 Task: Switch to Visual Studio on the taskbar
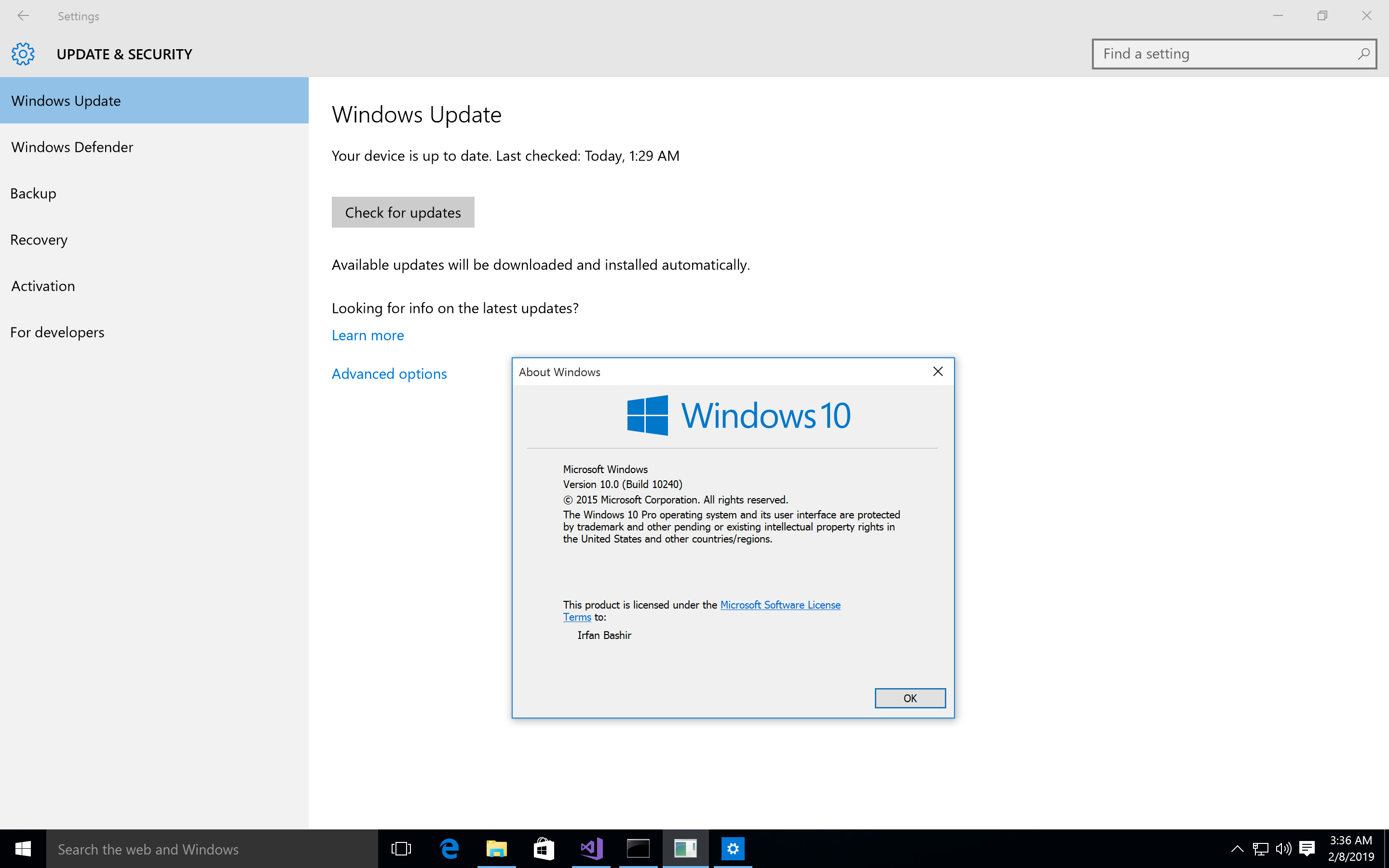click(591, 849)
